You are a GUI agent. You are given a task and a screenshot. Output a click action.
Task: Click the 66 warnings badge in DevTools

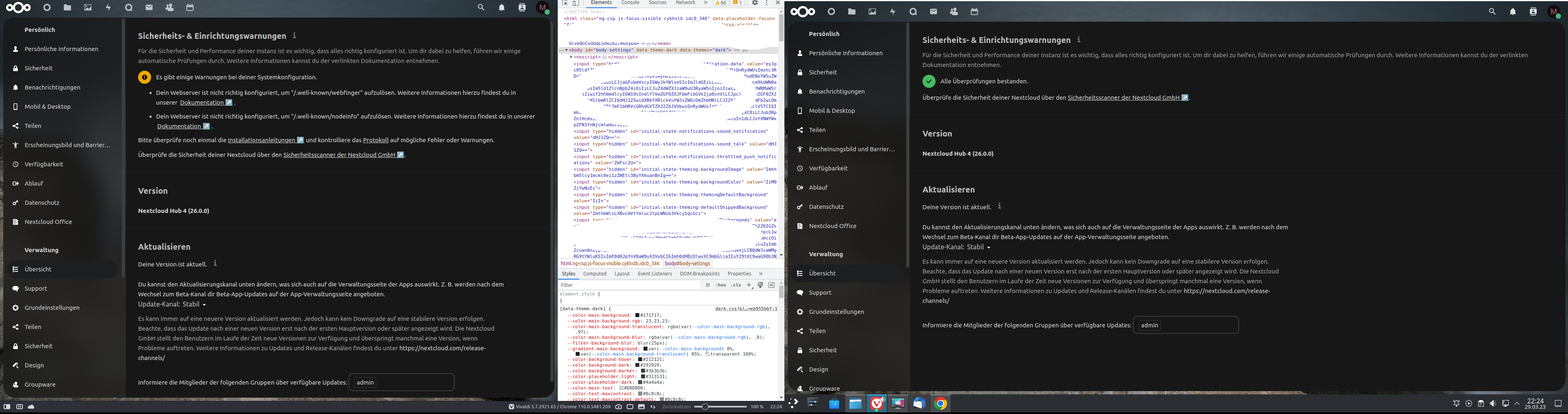pyautogui.click(x=721, y=2)
